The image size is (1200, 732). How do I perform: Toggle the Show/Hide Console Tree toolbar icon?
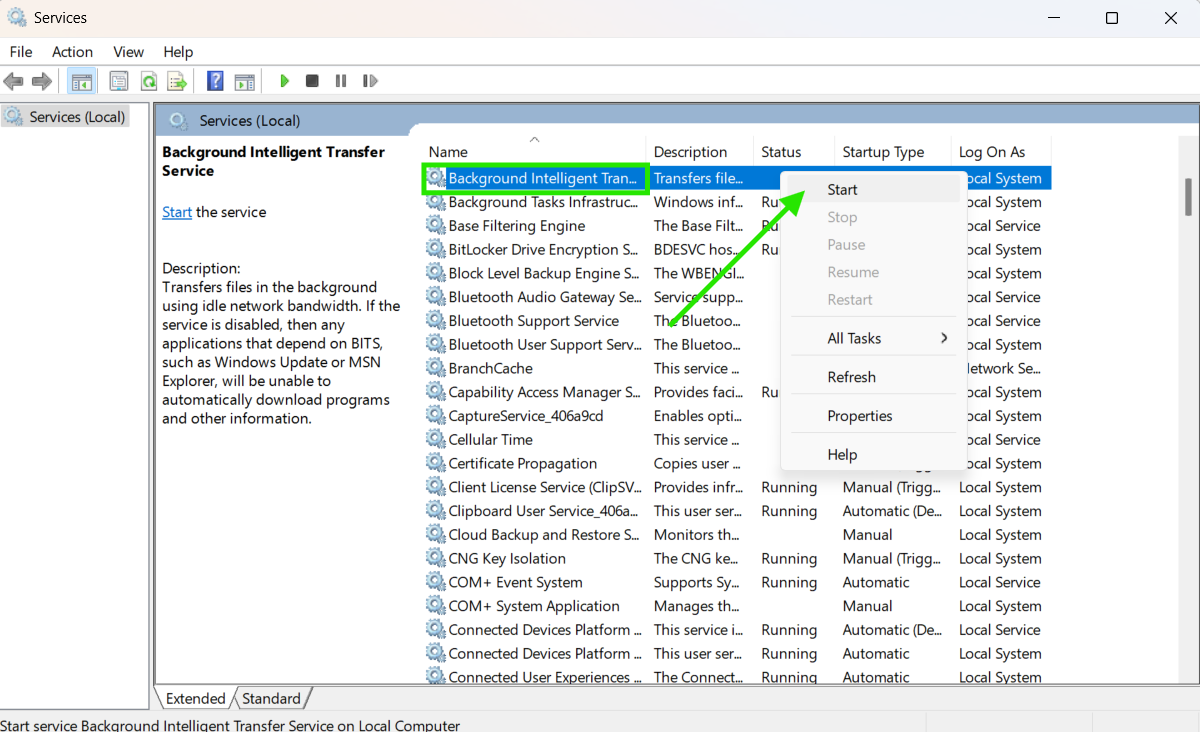(82, 81)
